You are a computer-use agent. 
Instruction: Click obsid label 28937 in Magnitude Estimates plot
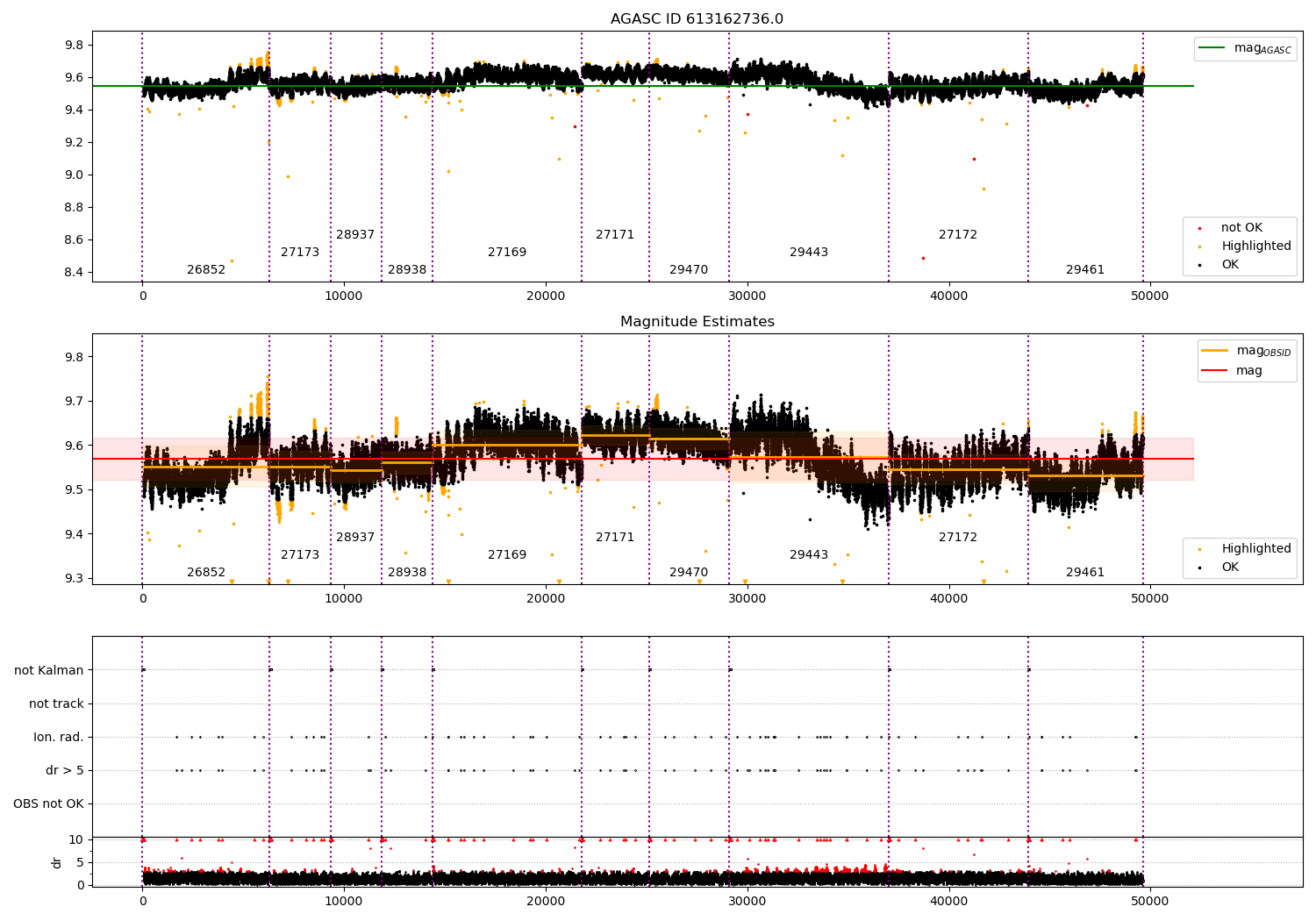(x=355, y=538)
